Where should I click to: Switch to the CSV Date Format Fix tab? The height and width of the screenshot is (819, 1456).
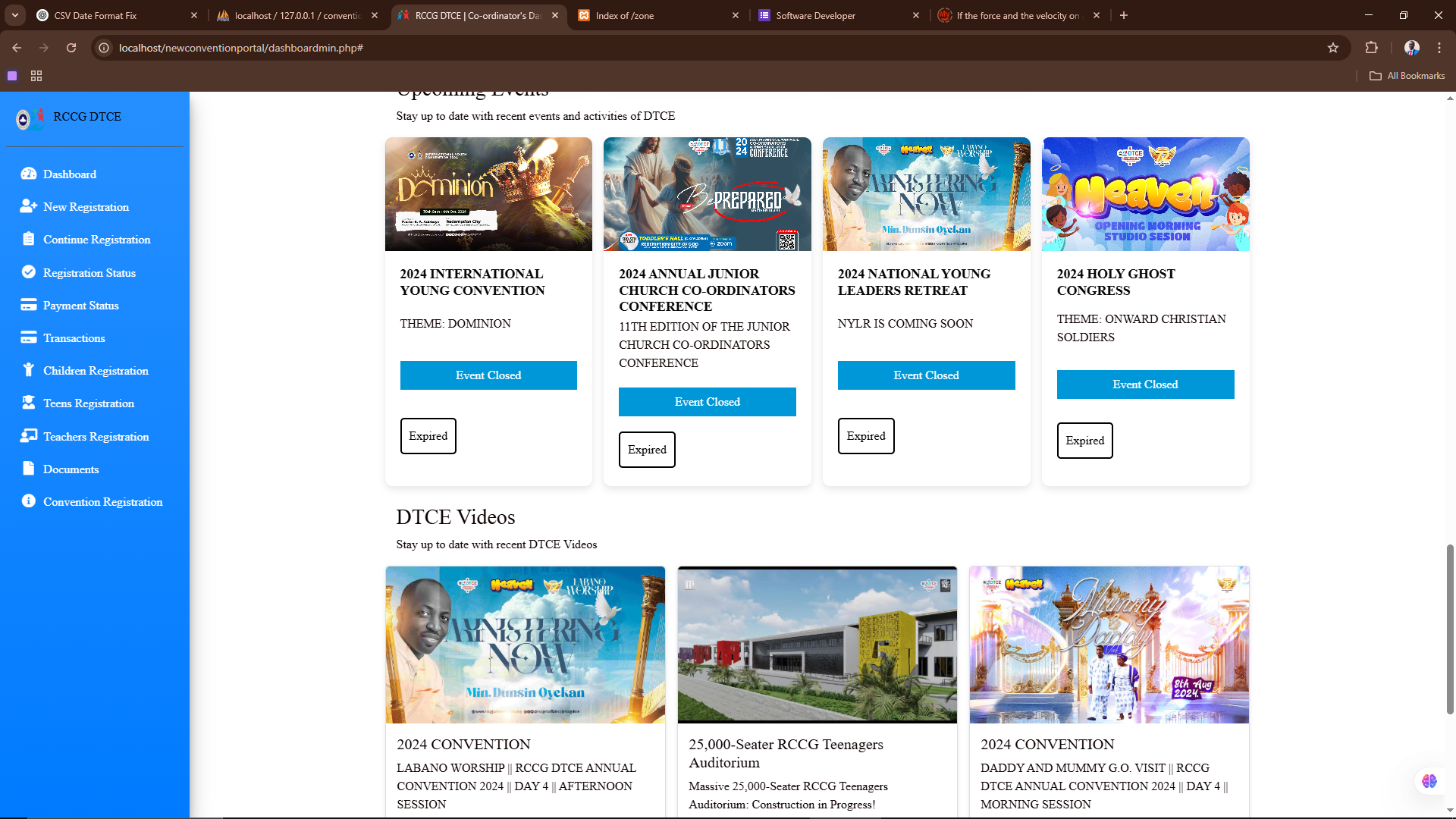[118, 15]
